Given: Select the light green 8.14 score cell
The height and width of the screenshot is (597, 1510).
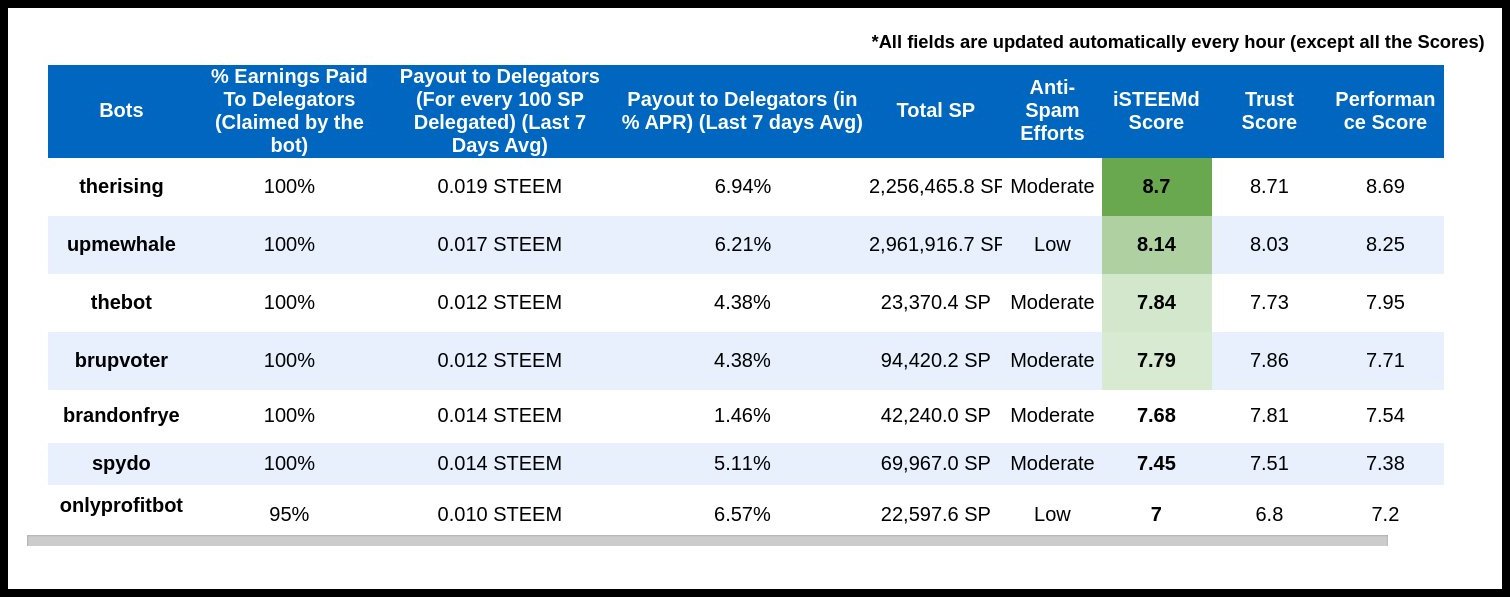Looking at the screenshot, I should (x=1156, y=244).
